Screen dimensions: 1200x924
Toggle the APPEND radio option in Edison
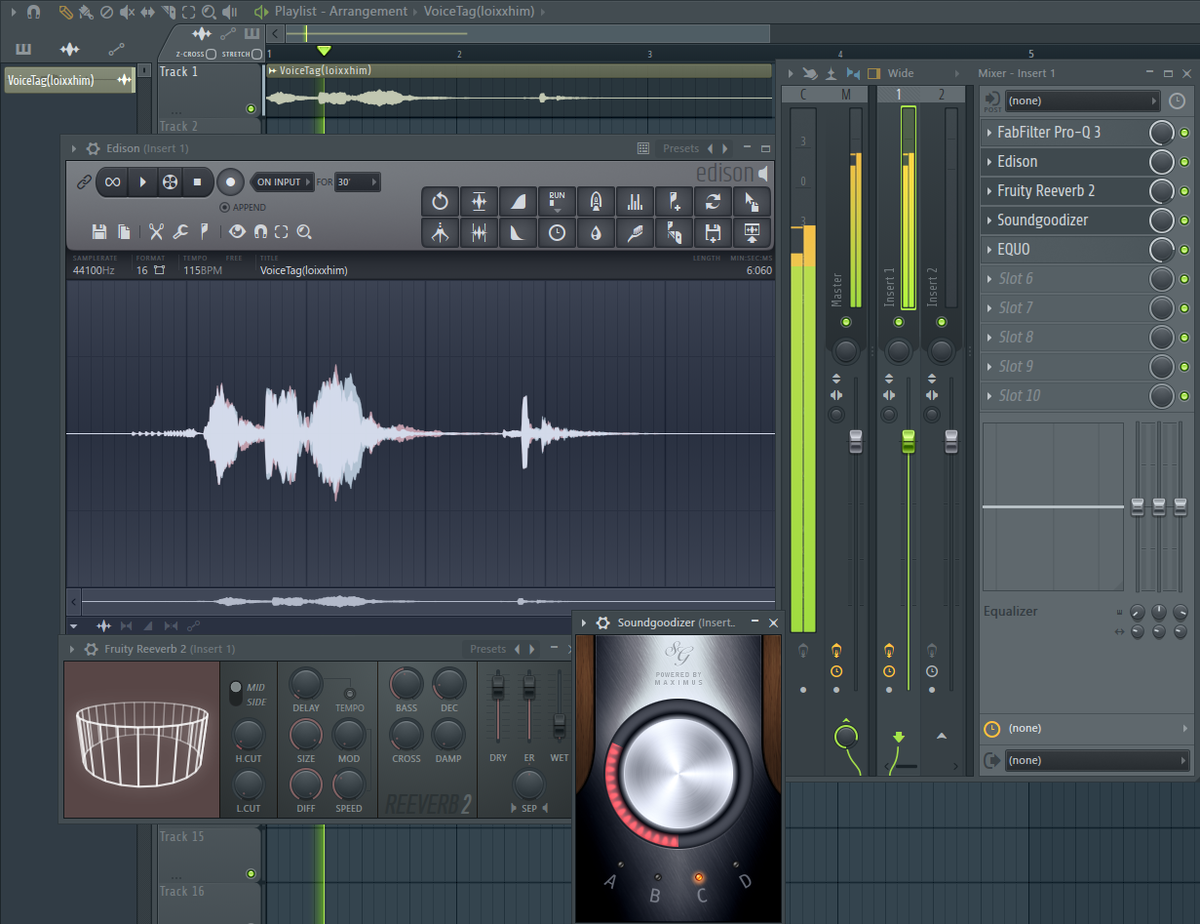[x=224, y=207]
